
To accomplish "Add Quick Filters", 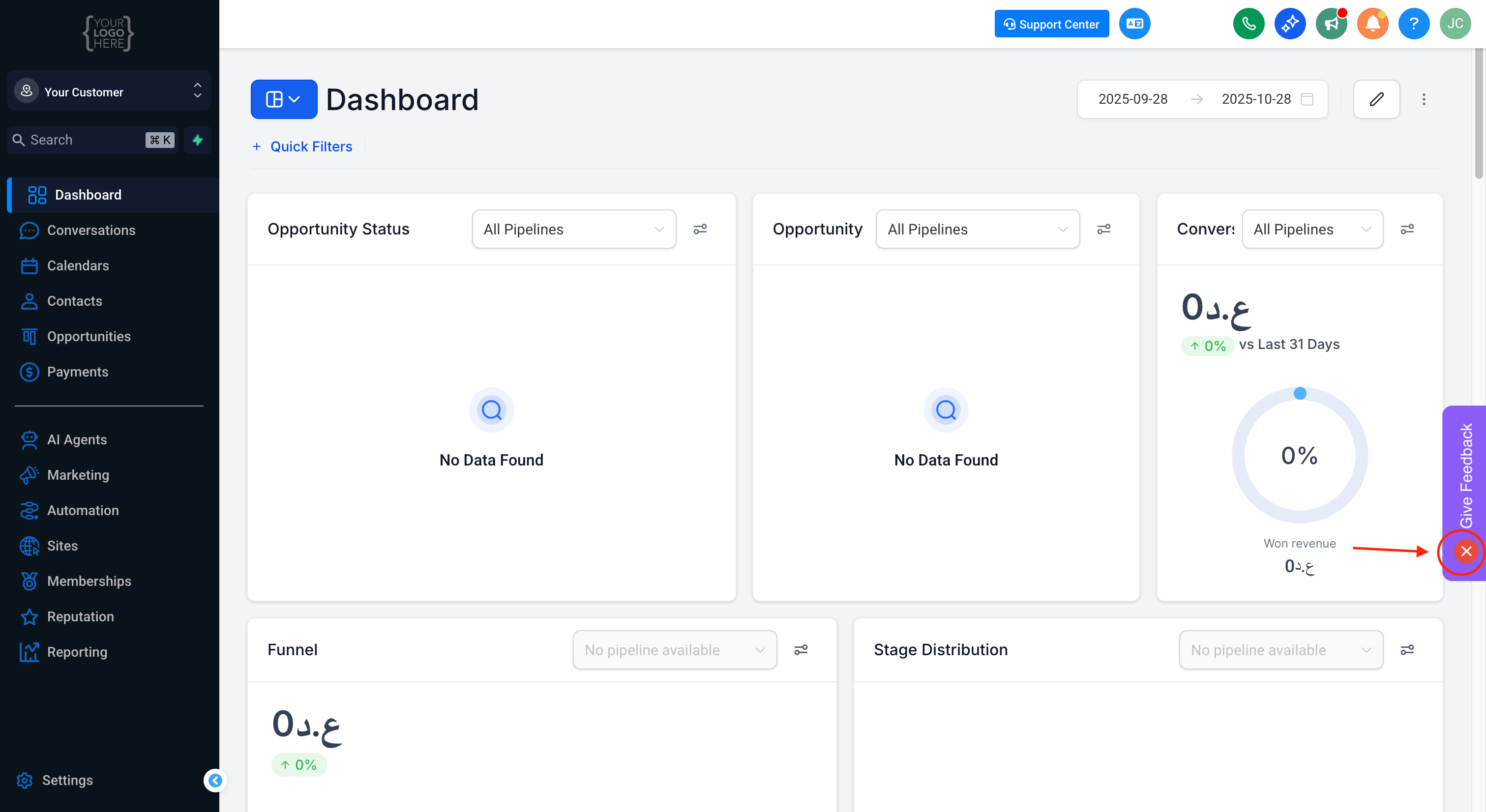I will [x=302, y=146].
